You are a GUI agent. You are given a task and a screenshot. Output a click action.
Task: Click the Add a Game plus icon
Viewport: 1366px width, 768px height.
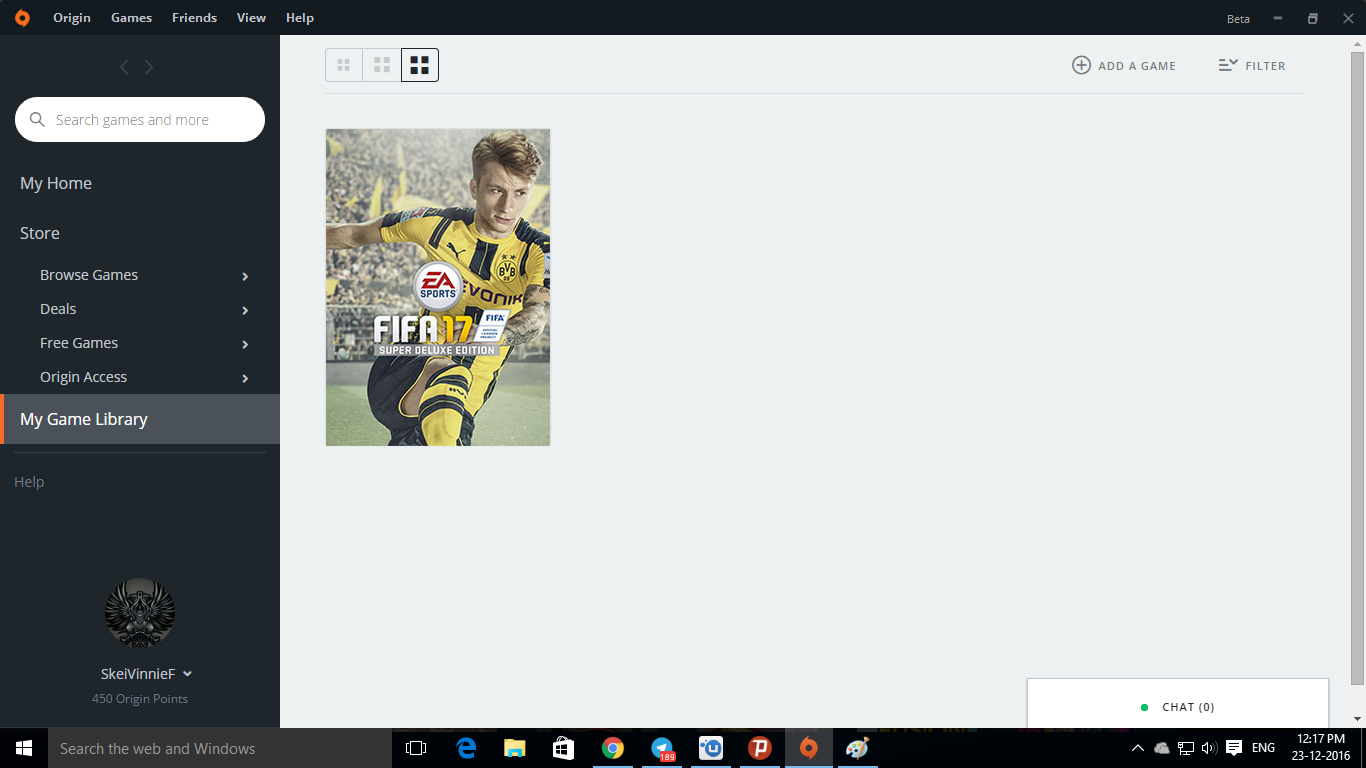click(1081, 65)
